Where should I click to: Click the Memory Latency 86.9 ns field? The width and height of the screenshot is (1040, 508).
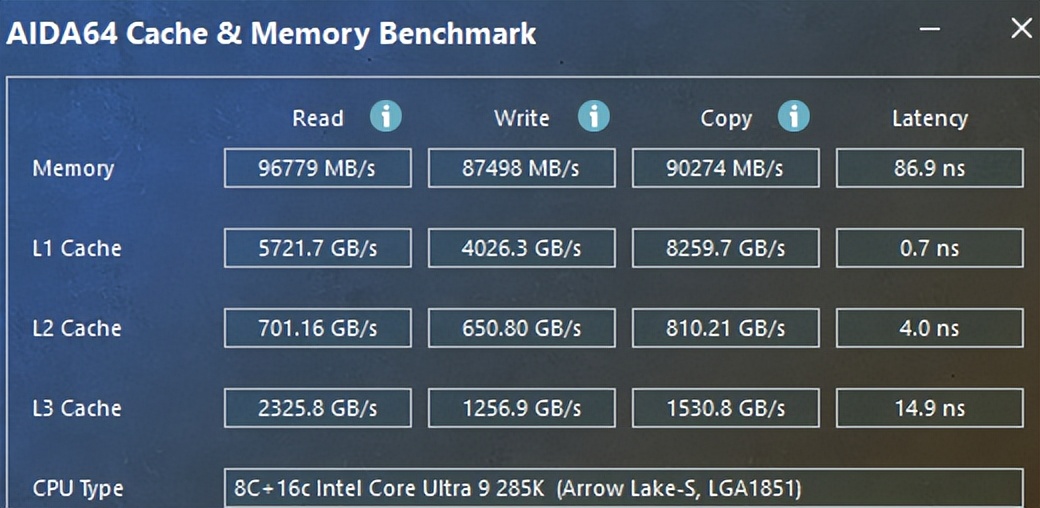point(929,168)
